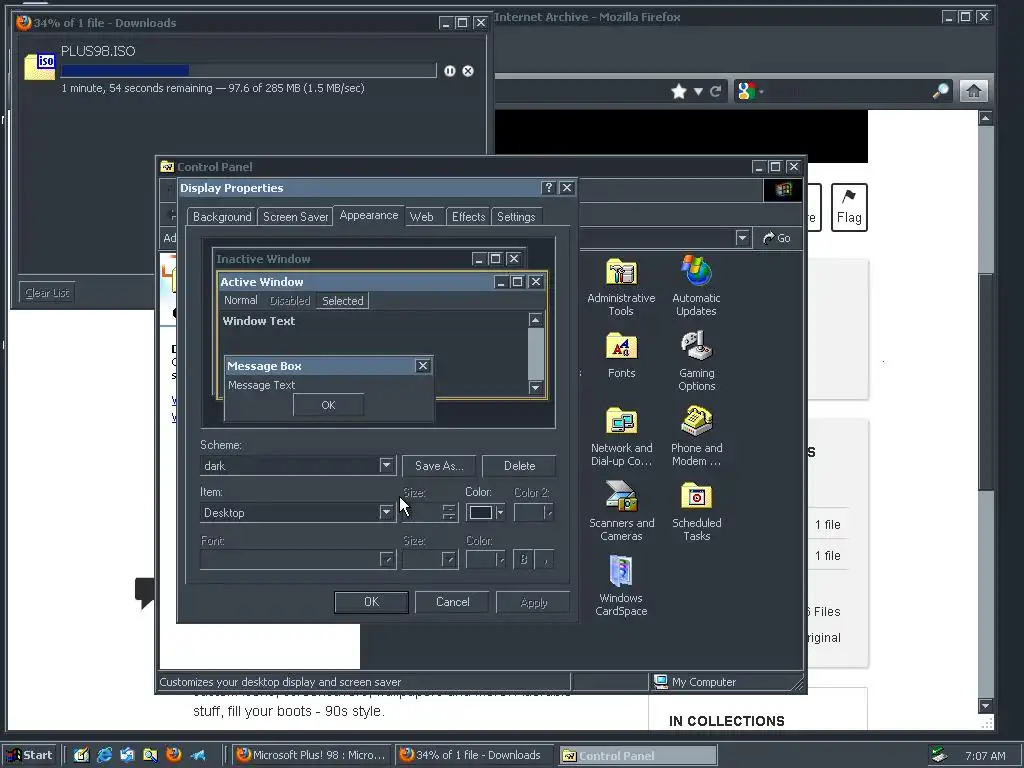The height and width of the screenshot is (768, 1024).
Task: Select the Appearance tab
Action: (368, 216)
